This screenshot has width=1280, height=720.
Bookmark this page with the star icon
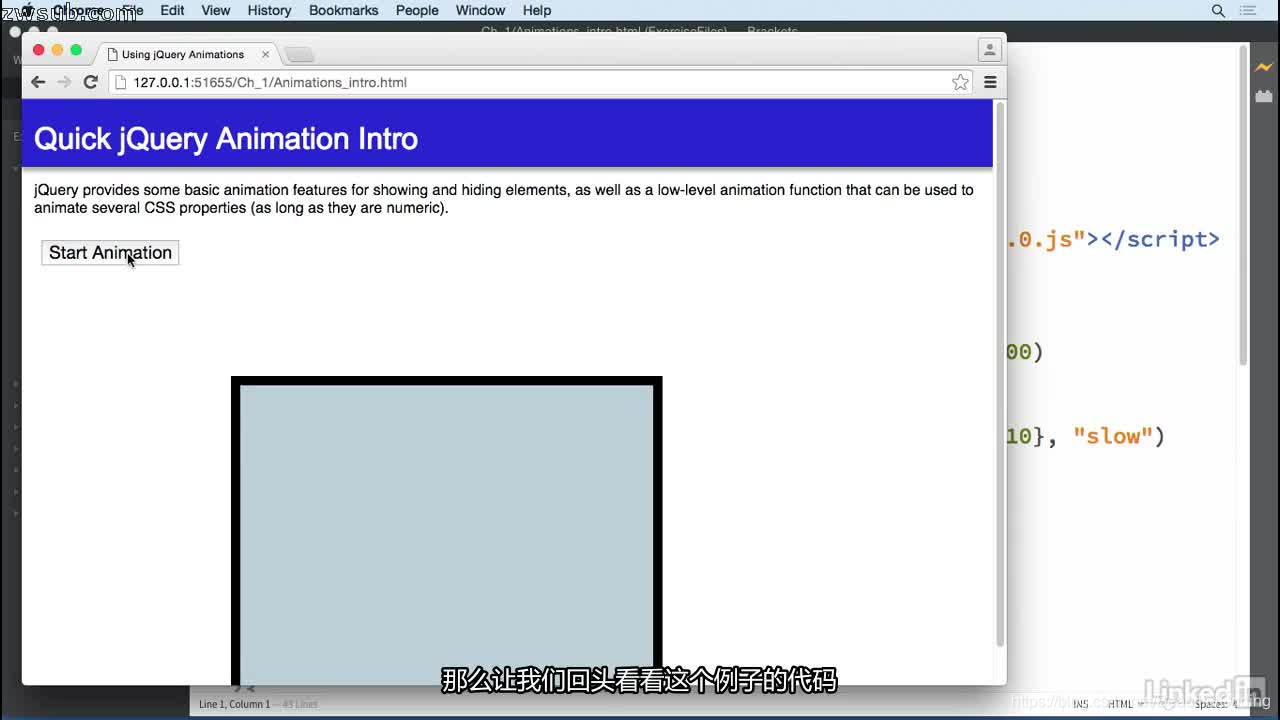[960, 82]
